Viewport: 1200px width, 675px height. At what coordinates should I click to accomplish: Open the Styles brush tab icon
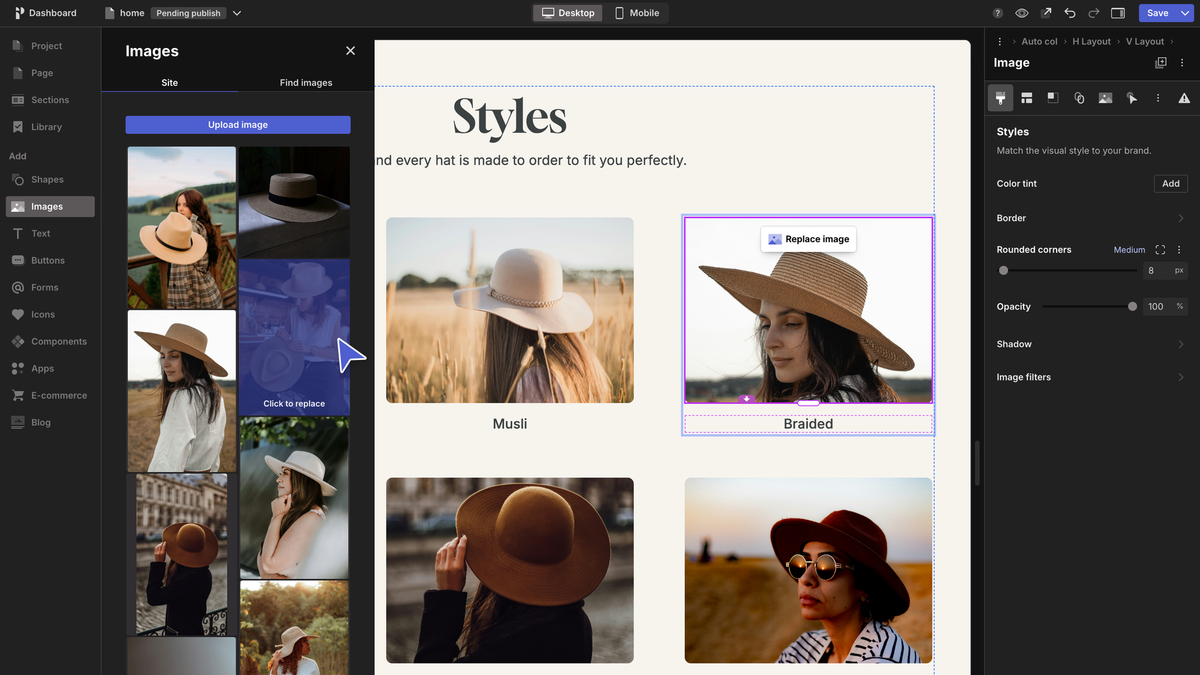(x=1000, y=98)
